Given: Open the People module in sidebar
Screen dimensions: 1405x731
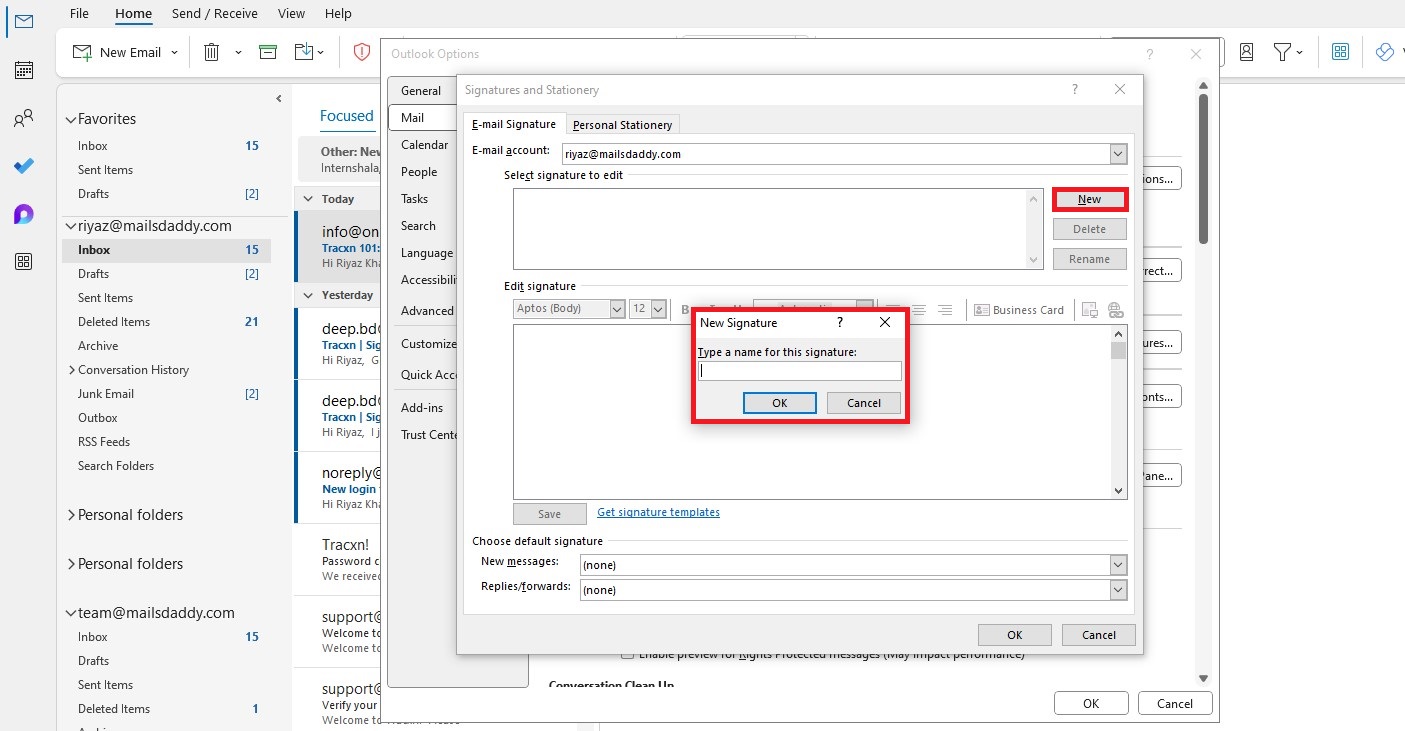Looking at the screenshot, I should pos(24,118).
